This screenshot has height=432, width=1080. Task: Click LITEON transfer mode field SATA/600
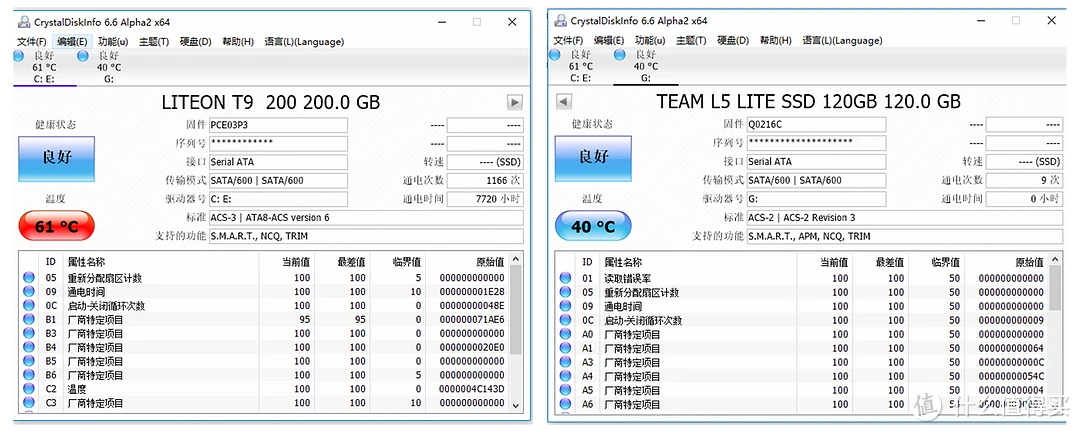click(278, 181)
